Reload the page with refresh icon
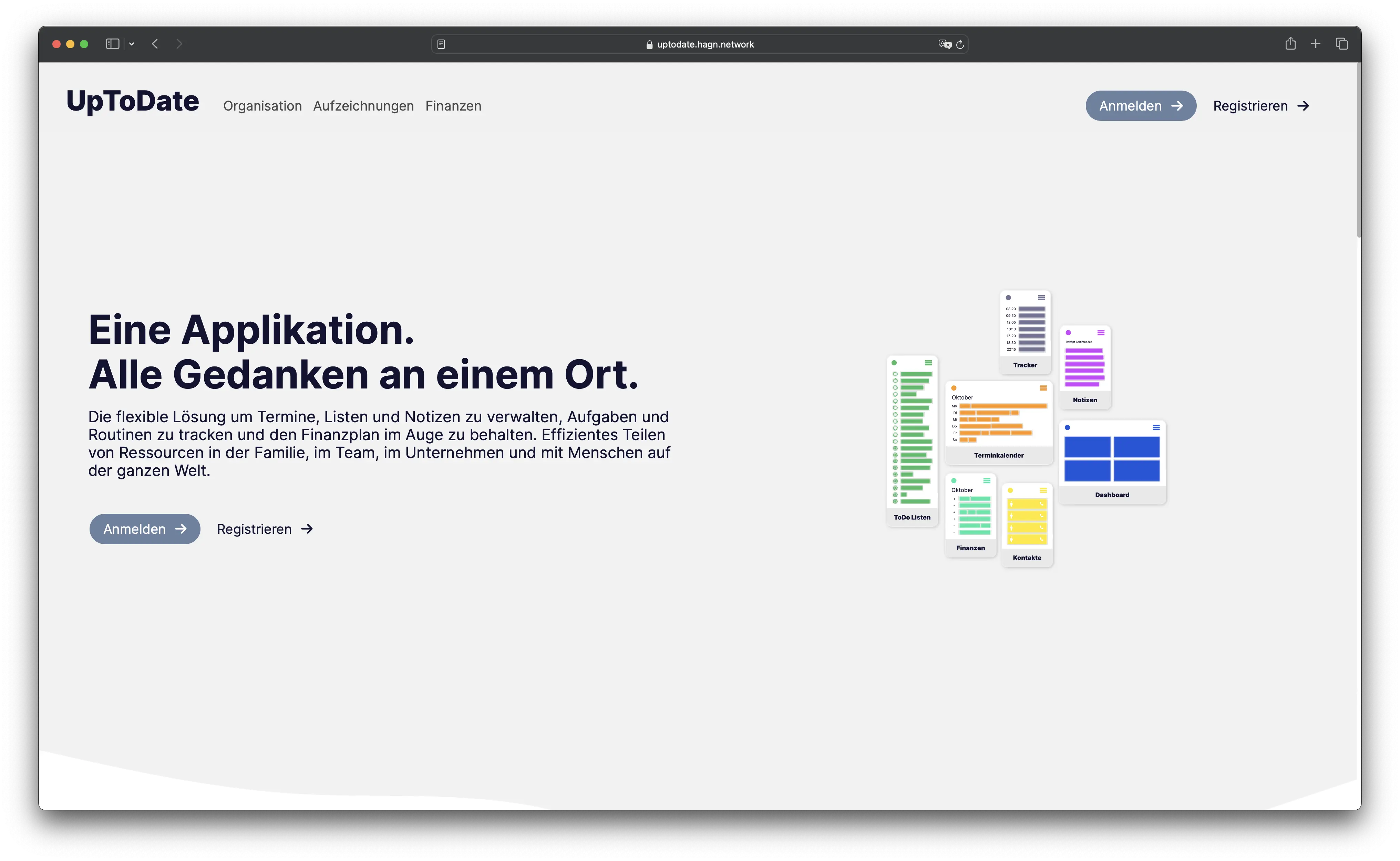 click(960, 44)
